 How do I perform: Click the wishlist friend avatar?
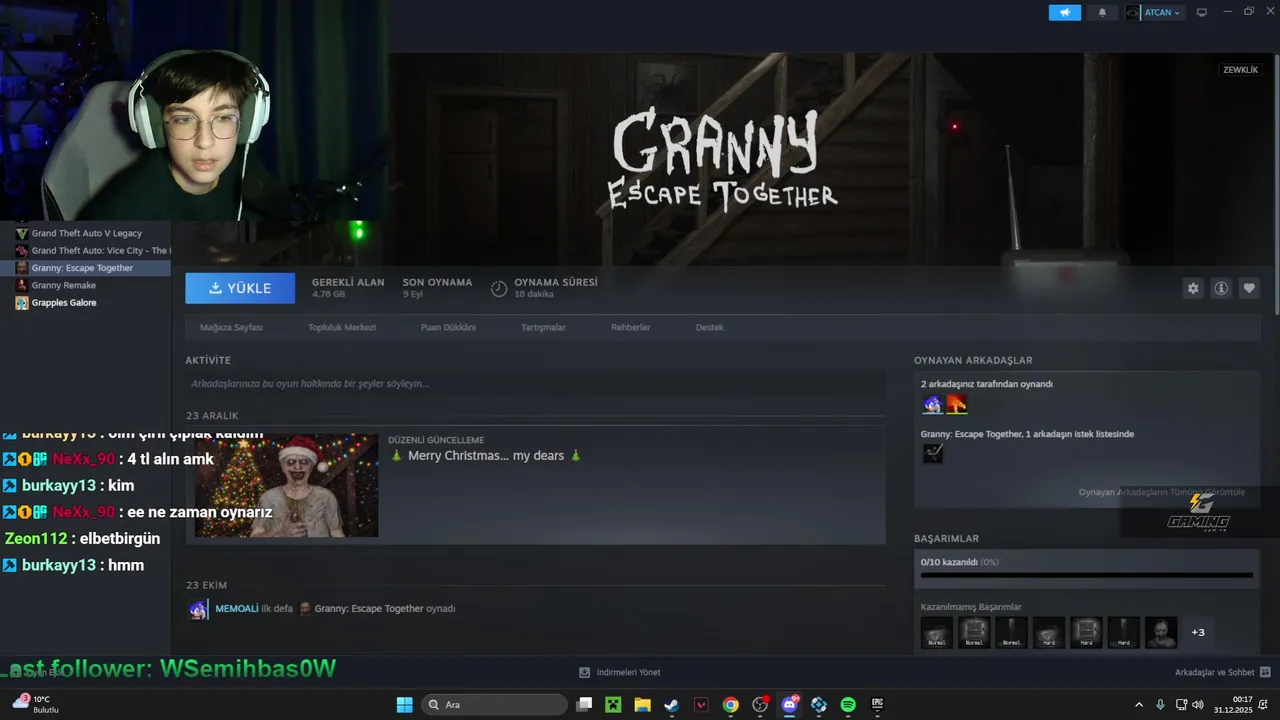[932, 453]
